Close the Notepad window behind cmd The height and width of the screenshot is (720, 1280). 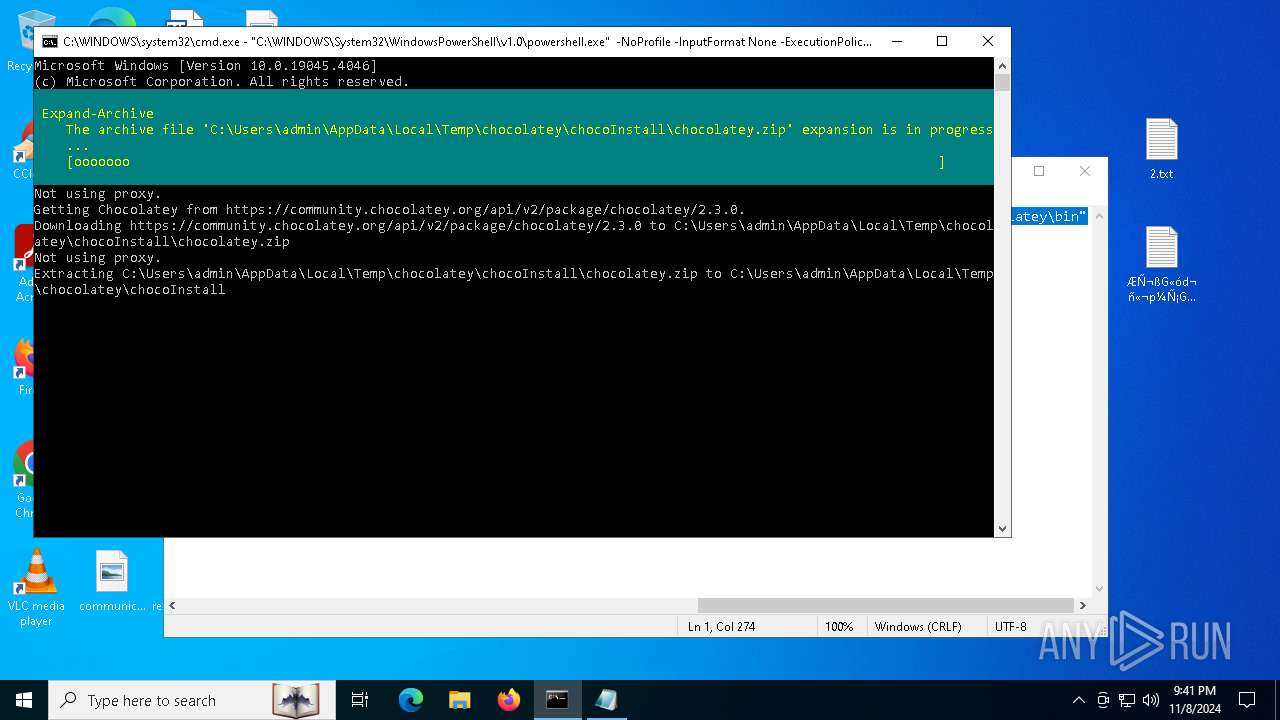tap(1085, 171)
